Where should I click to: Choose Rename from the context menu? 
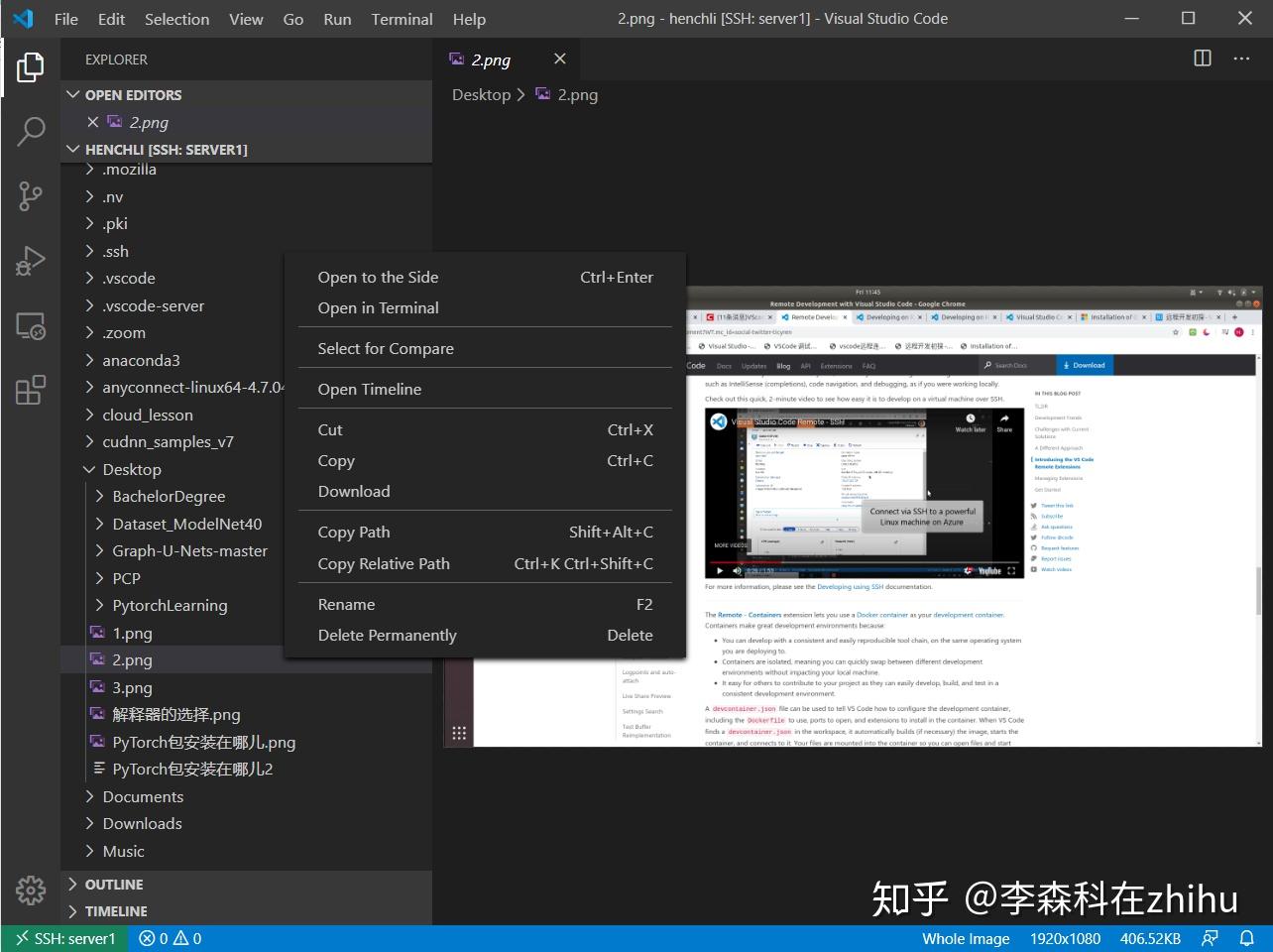[346, 604]
